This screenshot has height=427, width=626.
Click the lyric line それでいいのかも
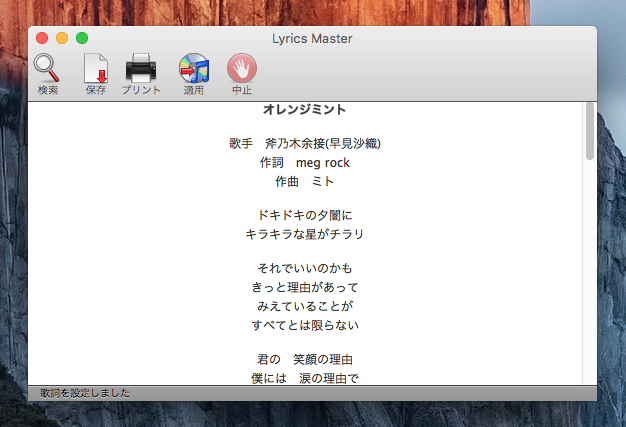[x=305, y=268]
